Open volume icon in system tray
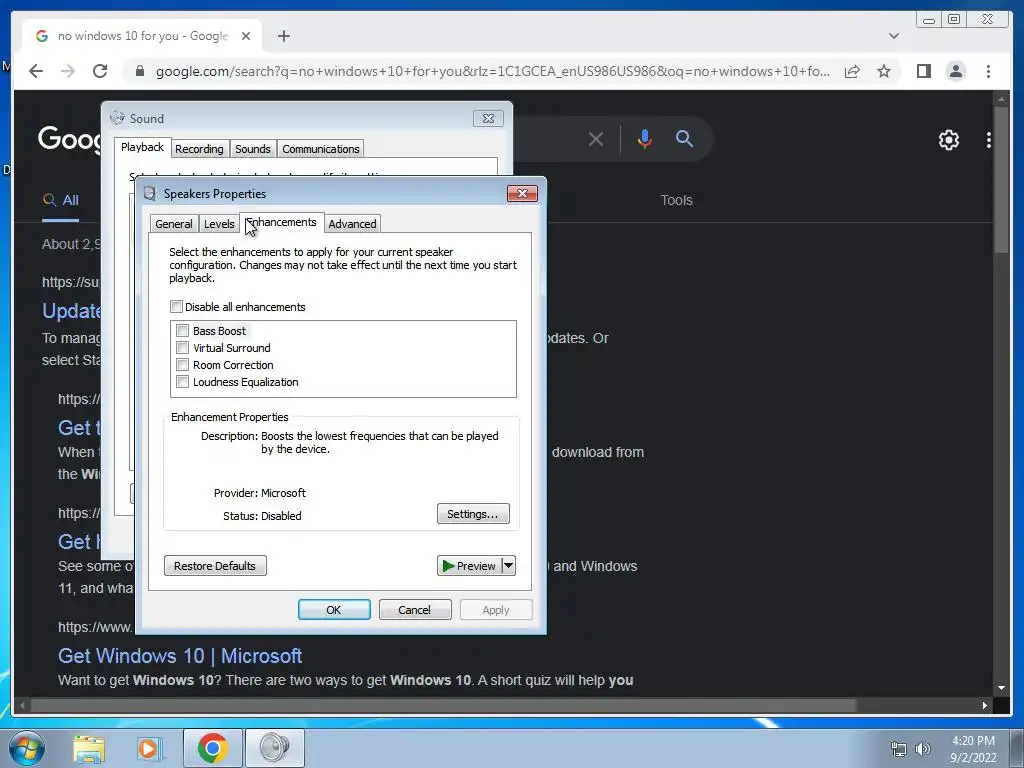The width and height of the screenshot is (1024, 768). [923, 749]
